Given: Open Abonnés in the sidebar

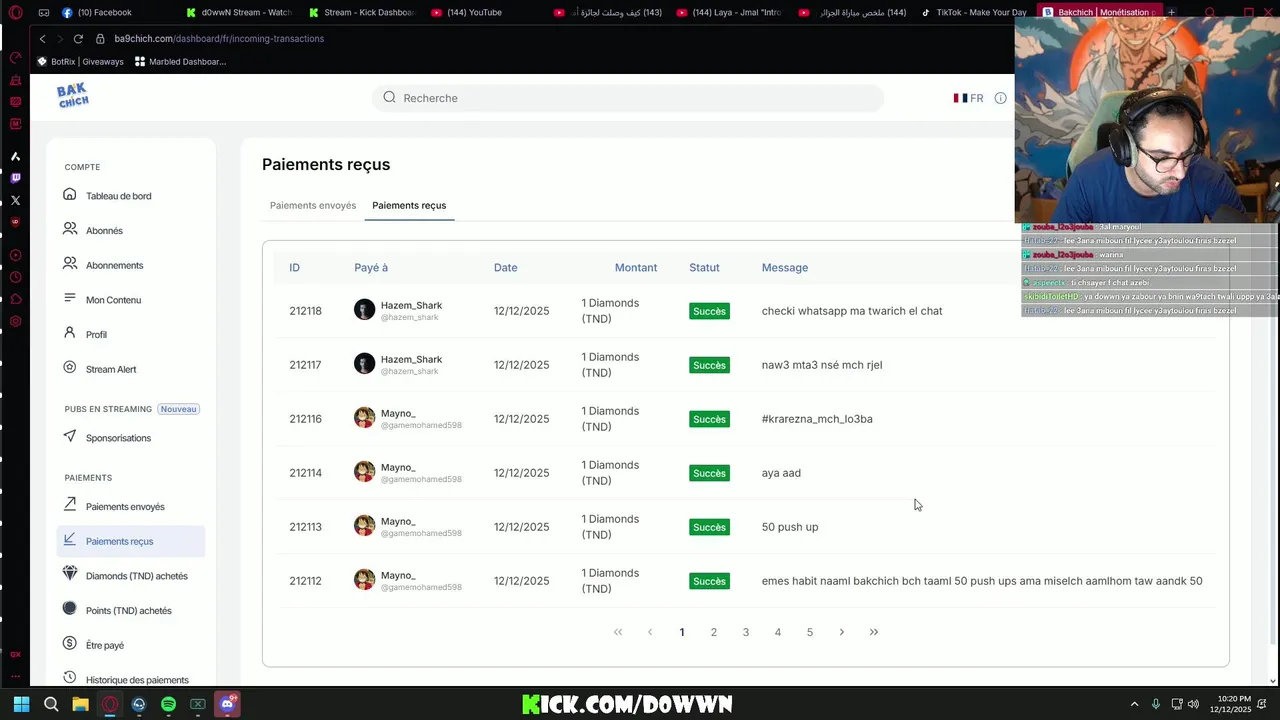Looking at the screenshot, I should 104,230.
